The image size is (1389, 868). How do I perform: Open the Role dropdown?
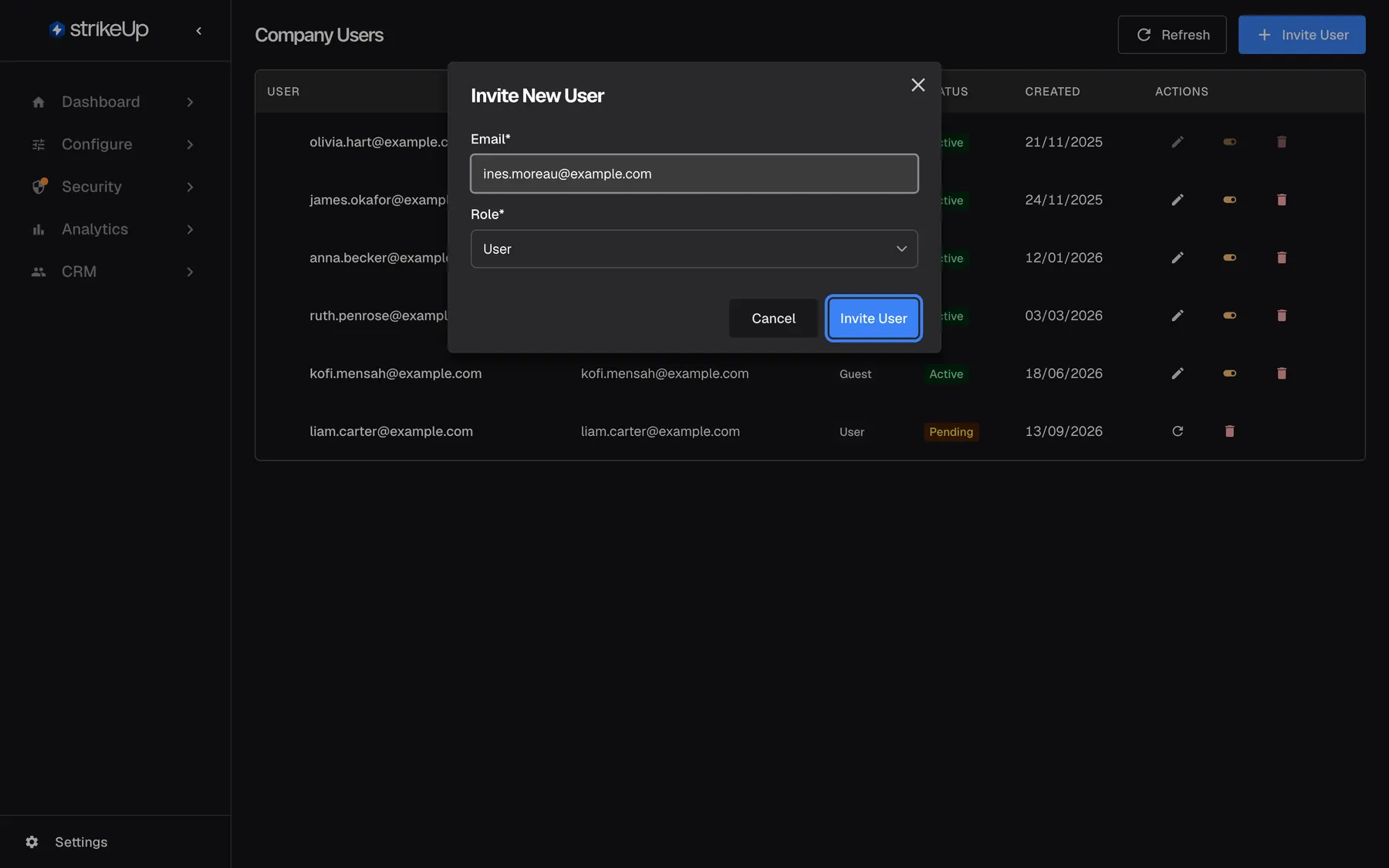[694, 248]
